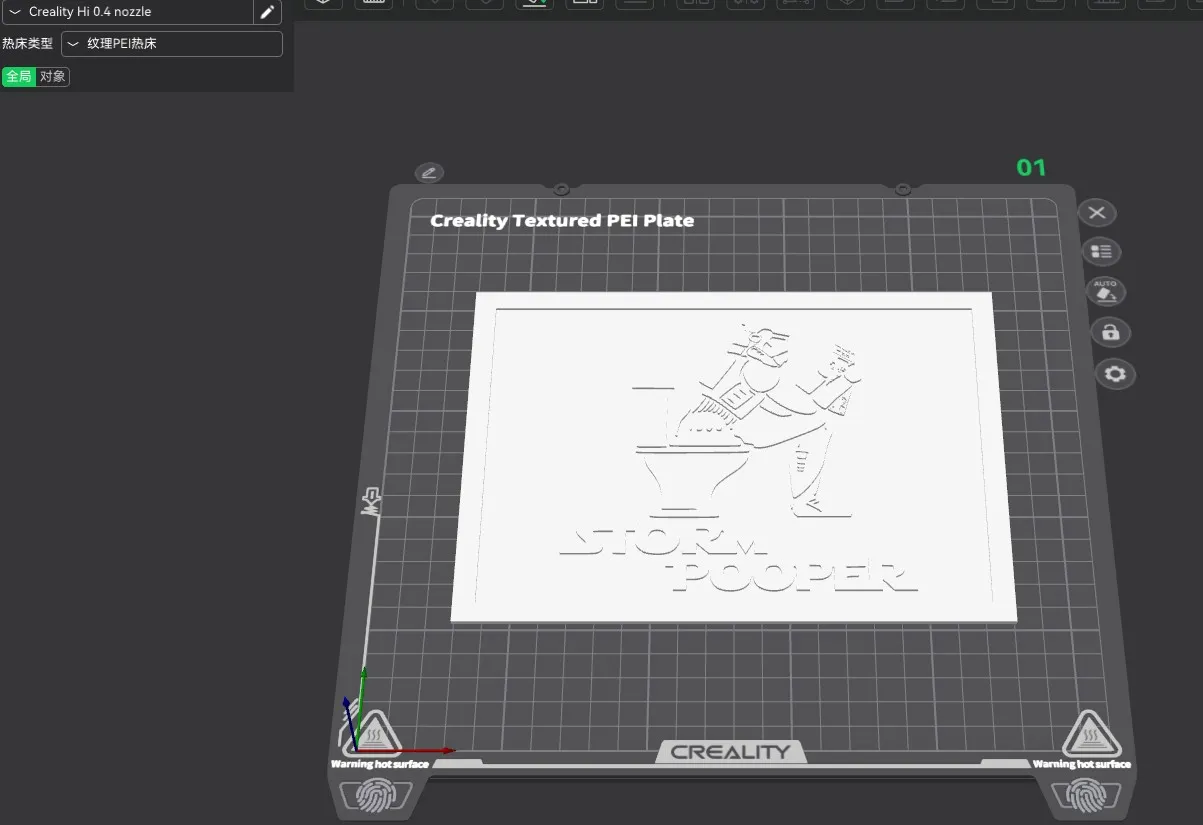Click the horizontal-line icon in the top toolbar
The width and height of the screenshot is (1203, 825).
click(x=634, y=4)
